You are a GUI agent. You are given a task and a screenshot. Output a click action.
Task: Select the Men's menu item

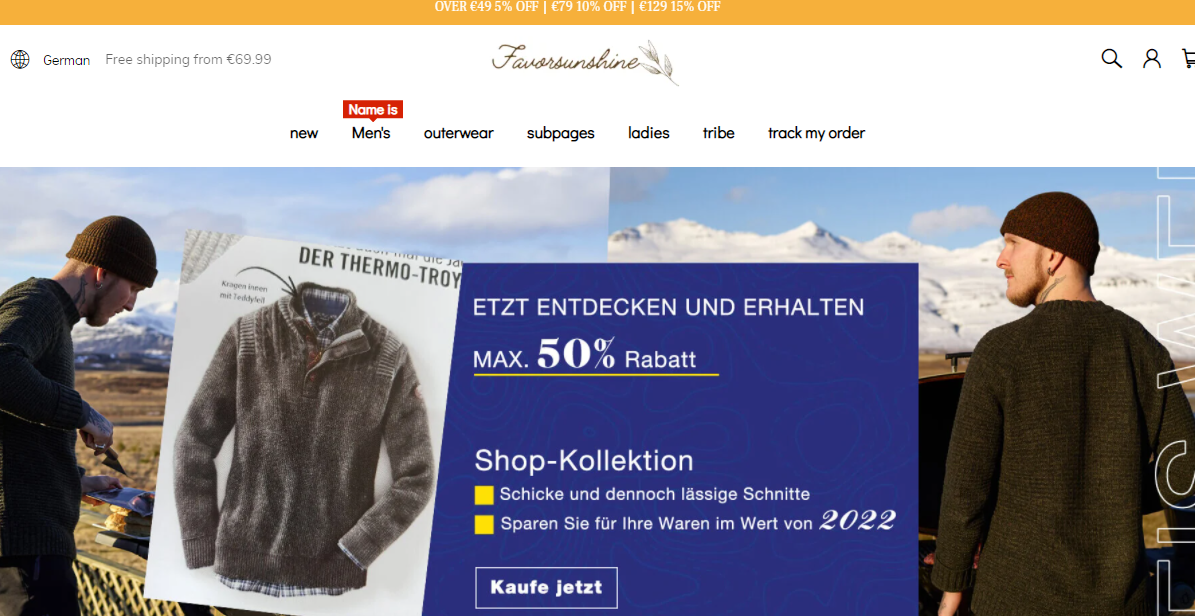point(371,133)
